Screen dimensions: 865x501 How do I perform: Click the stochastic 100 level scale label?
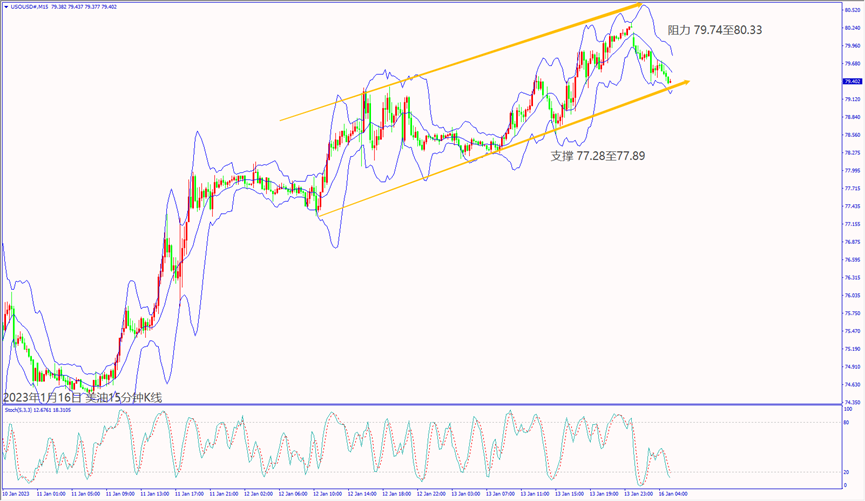(848, 409)
